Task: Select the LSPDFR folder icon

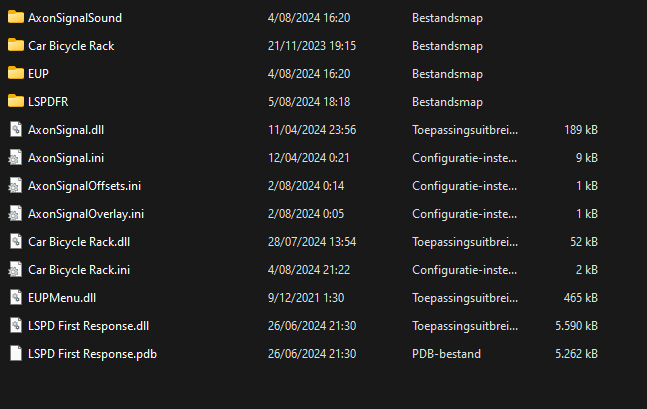Action: [15, 101]
